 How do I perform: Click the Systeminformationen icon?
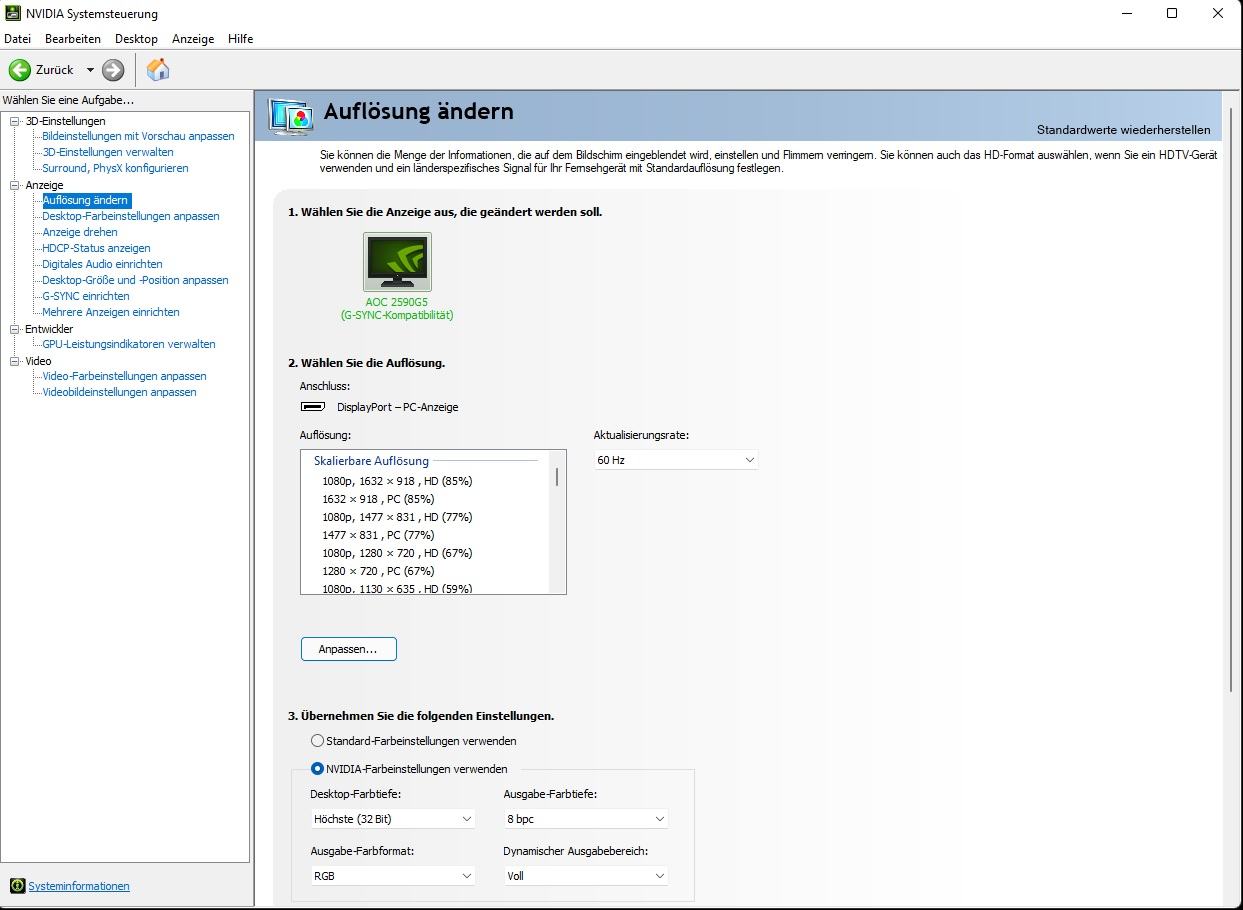tap(17, 886)
